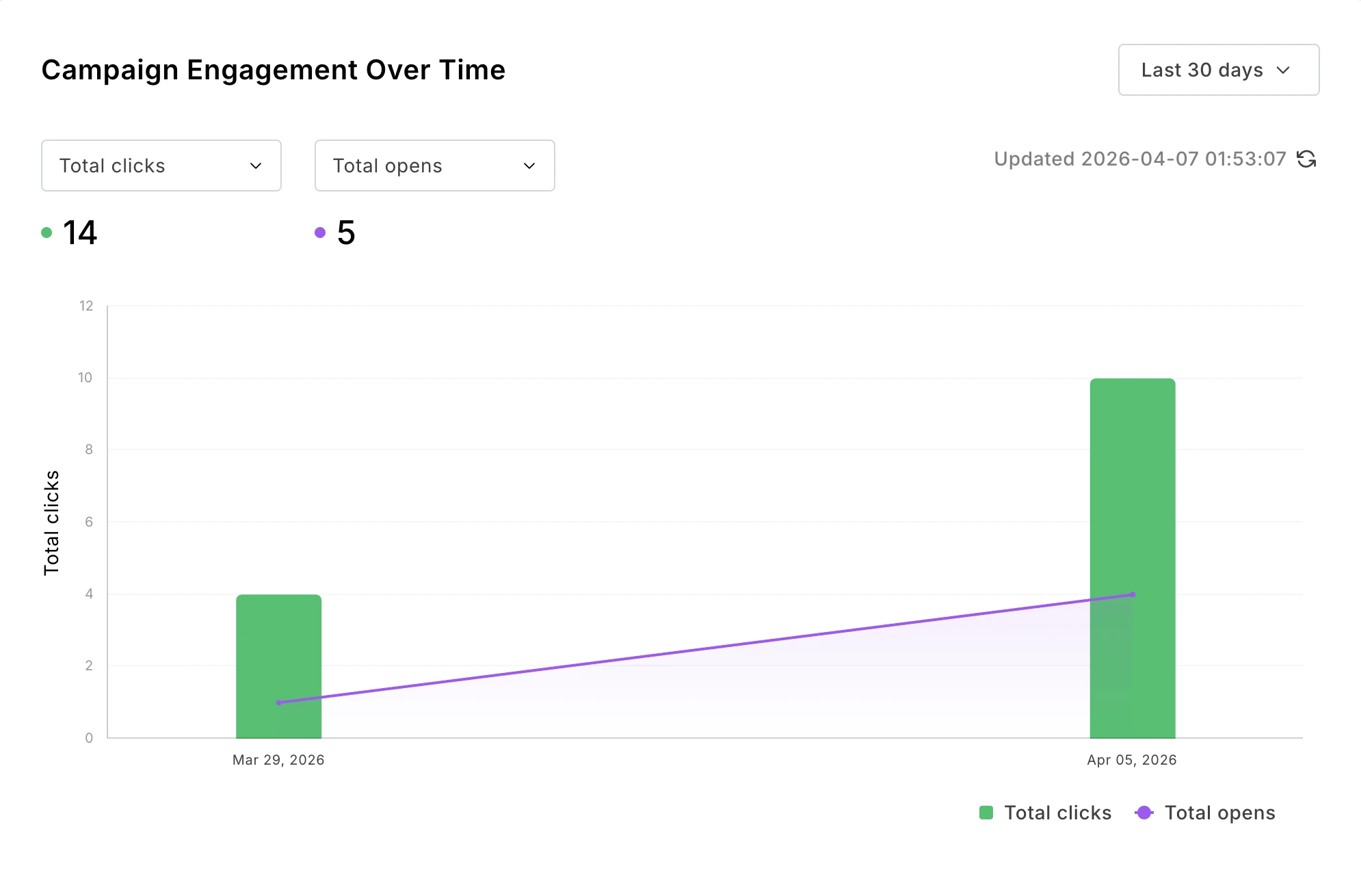
Task: Click the Total opens data point on Mar 29
Action: [x=278, y=702]
